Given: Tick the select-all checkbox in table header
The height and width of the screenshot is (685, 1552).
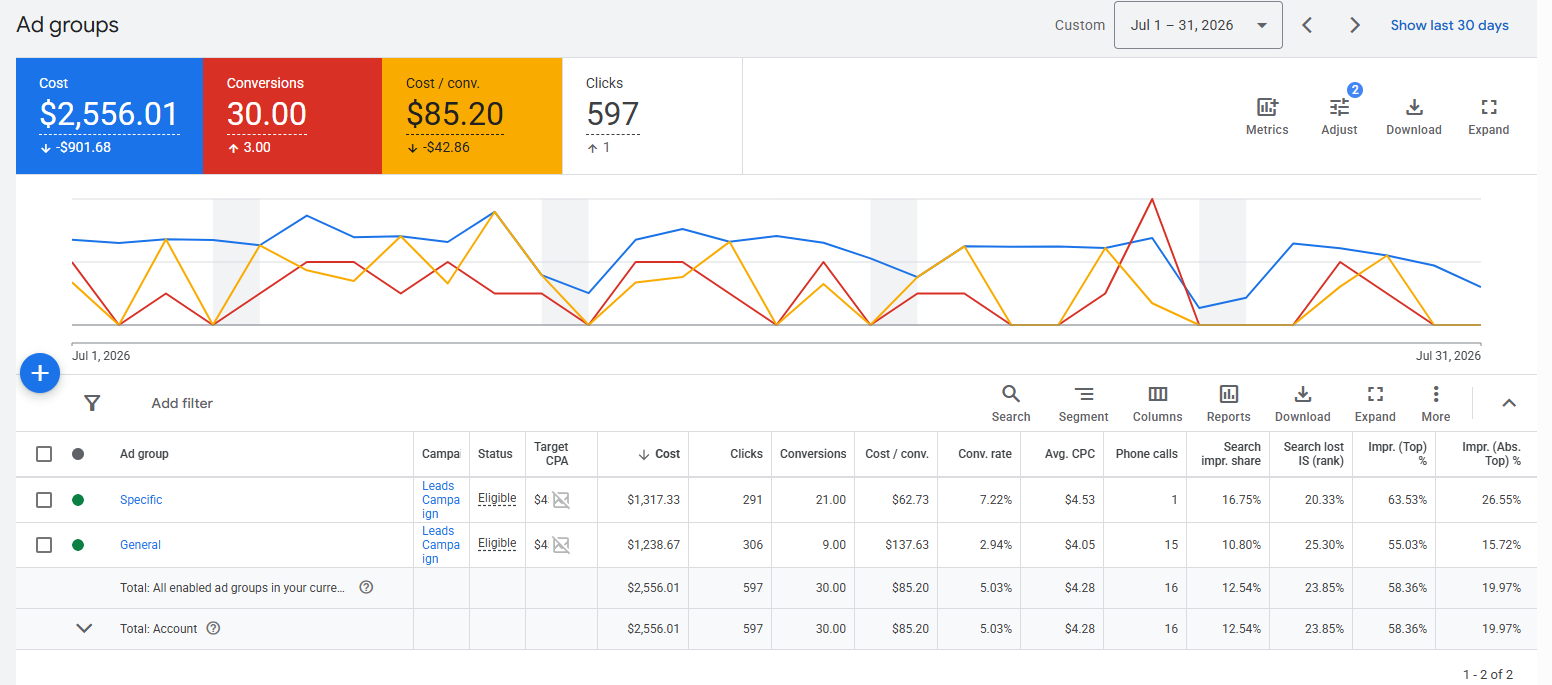Looking at the screenshot, I should pos(44,454).
